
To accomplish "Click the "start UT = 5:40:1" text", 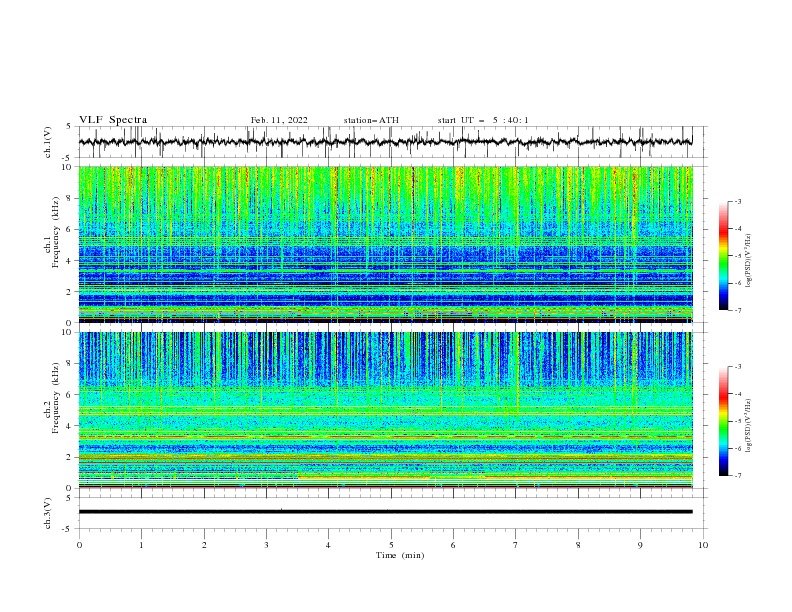I will tap(483, 120).
